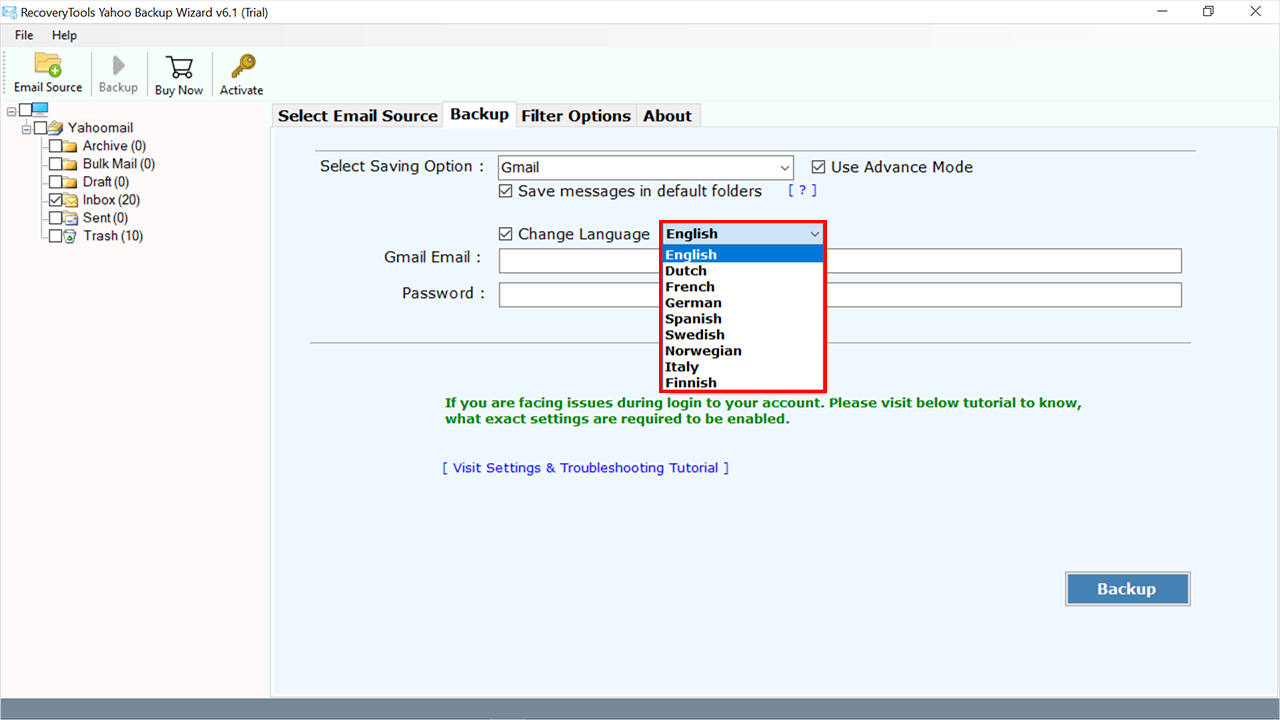Check the Draft (0) checkbox
Image resolution: width=1280 pixels, height=720 pixels.
[56, 182]
